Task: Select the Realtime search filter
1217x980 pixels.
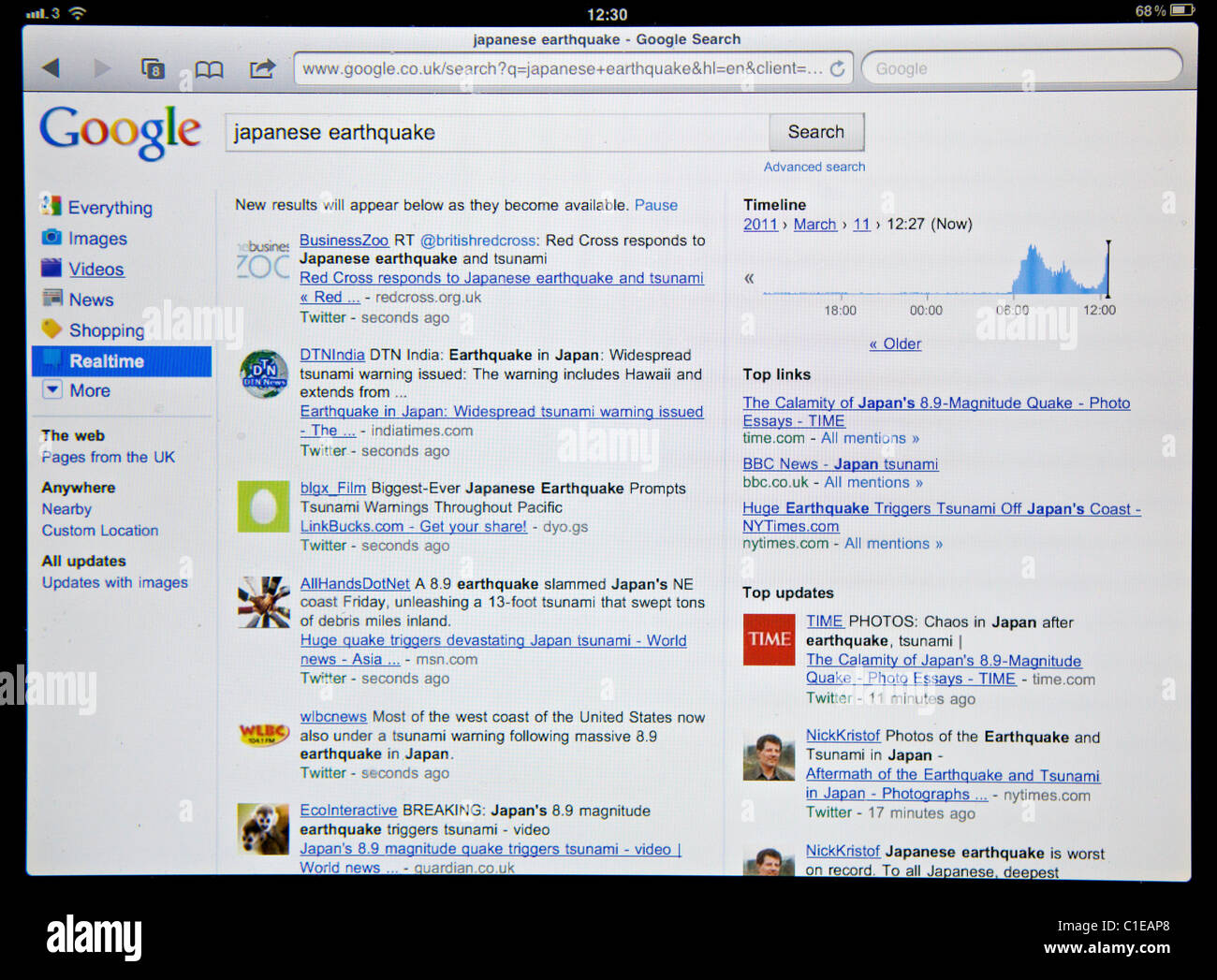Action: pyautogui.click(x=122, y=361)
